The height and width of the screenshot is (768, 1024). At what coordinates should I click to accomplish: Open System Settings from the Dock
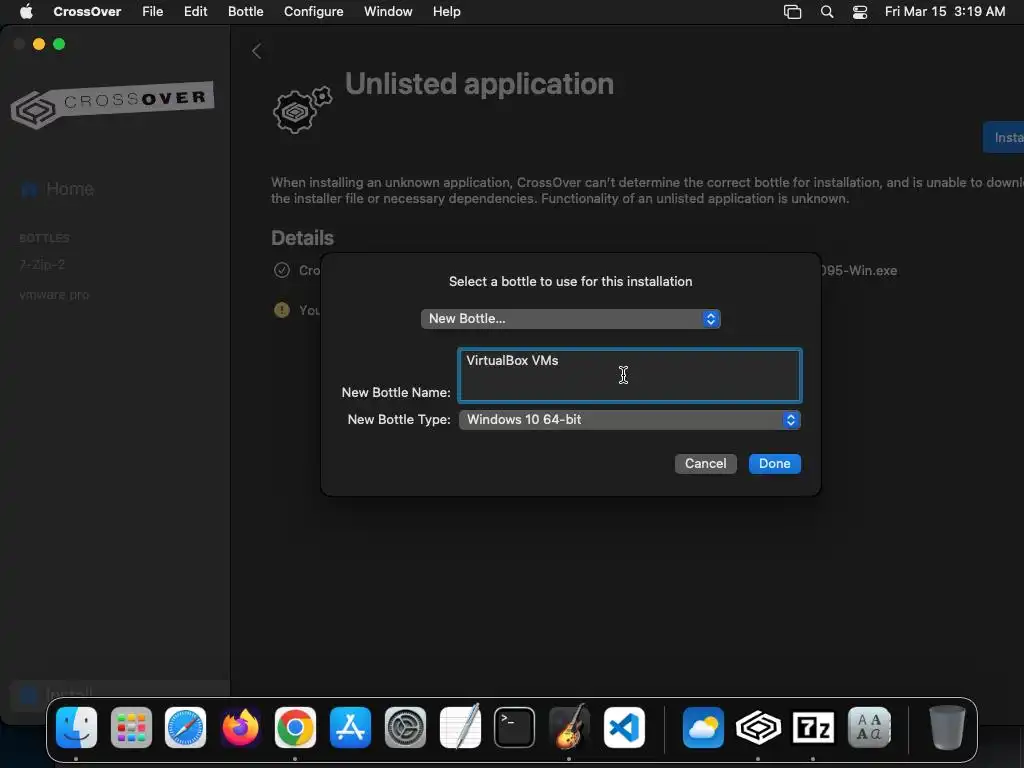[x=405, y=728]
